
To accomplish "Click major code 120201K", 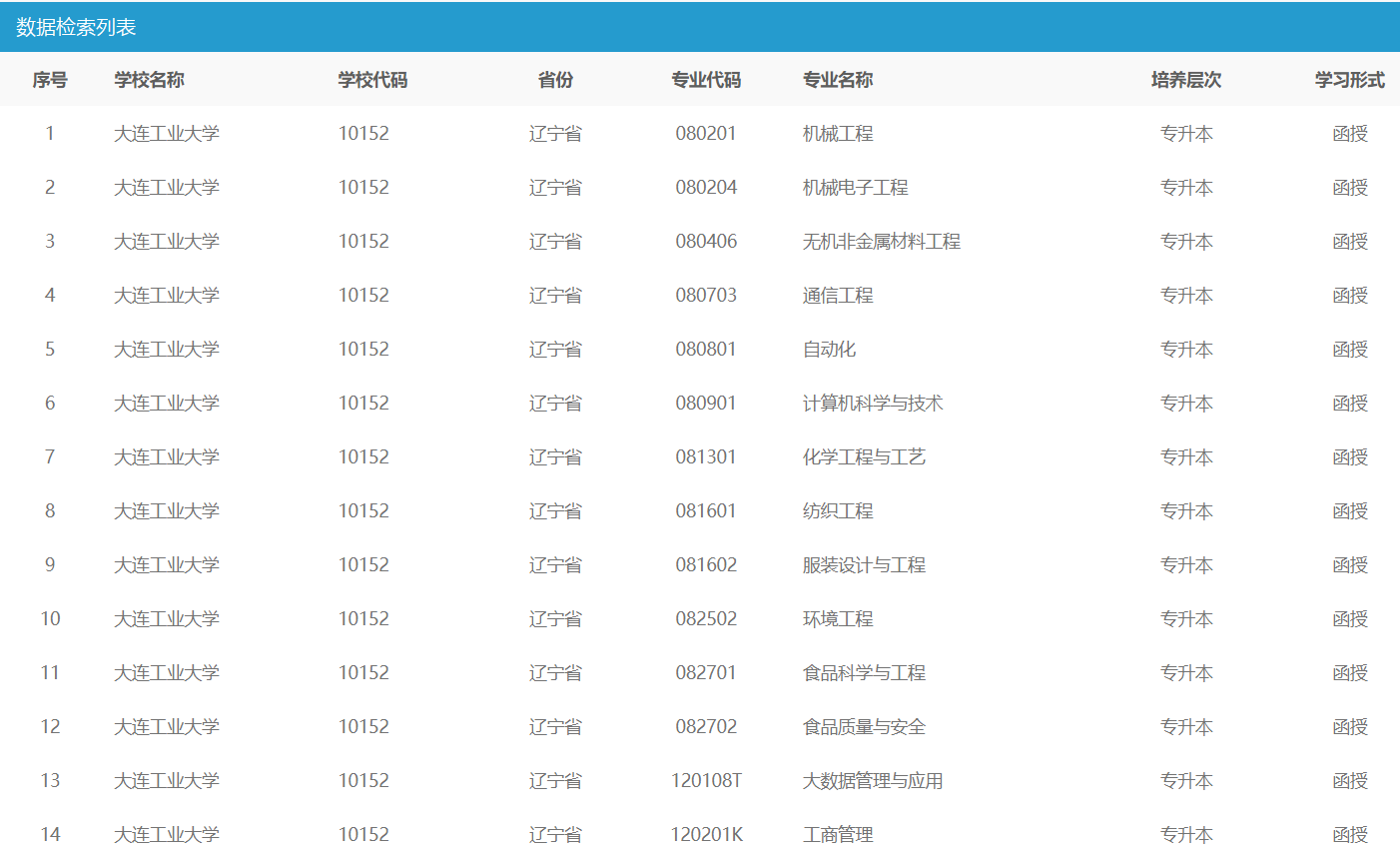I will (706, 835).
